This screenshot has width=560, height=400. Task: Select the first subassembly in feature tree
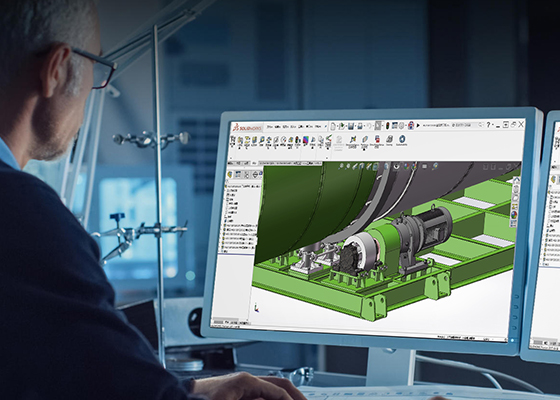tap(240, 225)
